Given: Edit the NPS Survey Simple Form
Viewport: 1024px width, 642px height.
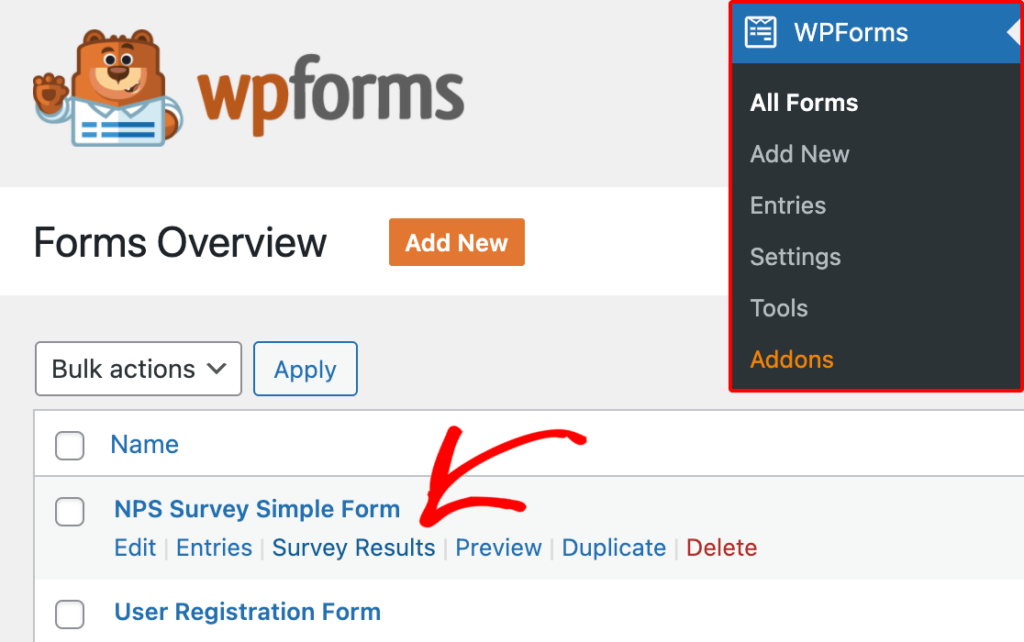Looking at the screenshot, I should pyautogui.click(x=135, y=547).
